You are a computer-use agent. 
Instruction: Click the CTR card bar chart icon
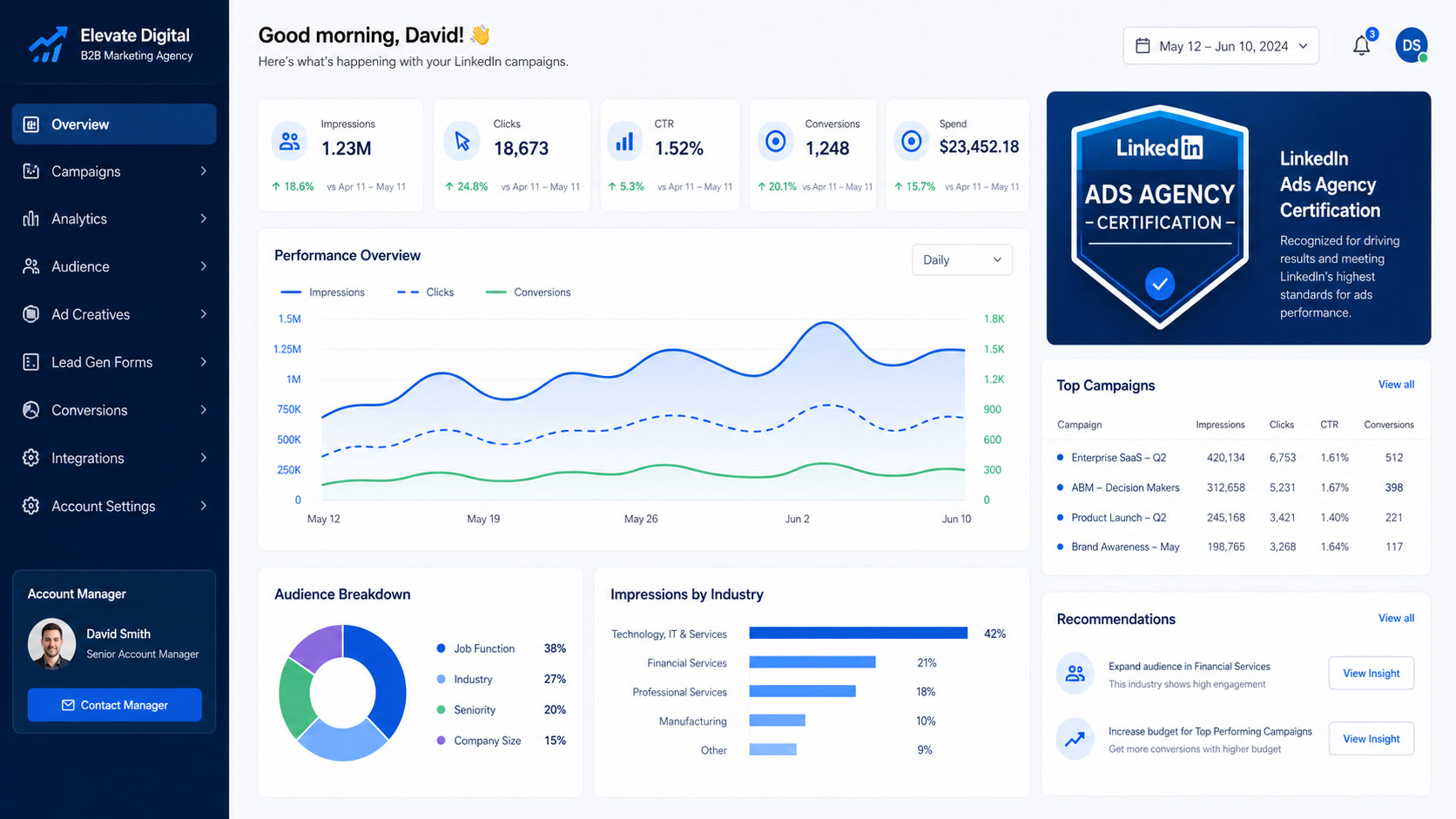624,141
